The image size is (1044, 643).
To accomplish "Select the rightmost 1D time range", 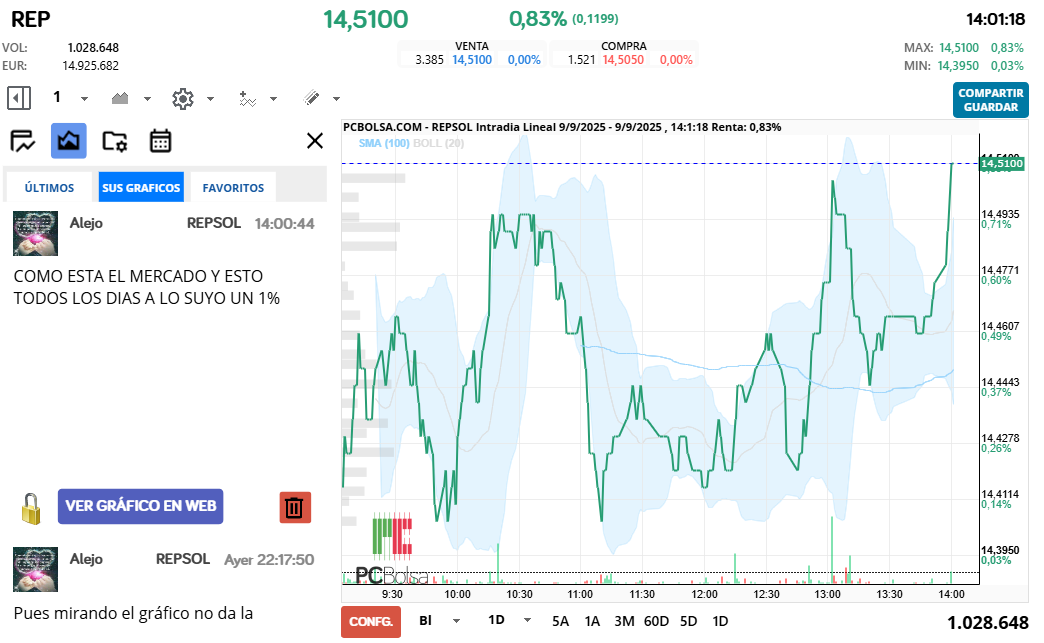I will click(x=720, y=622).
